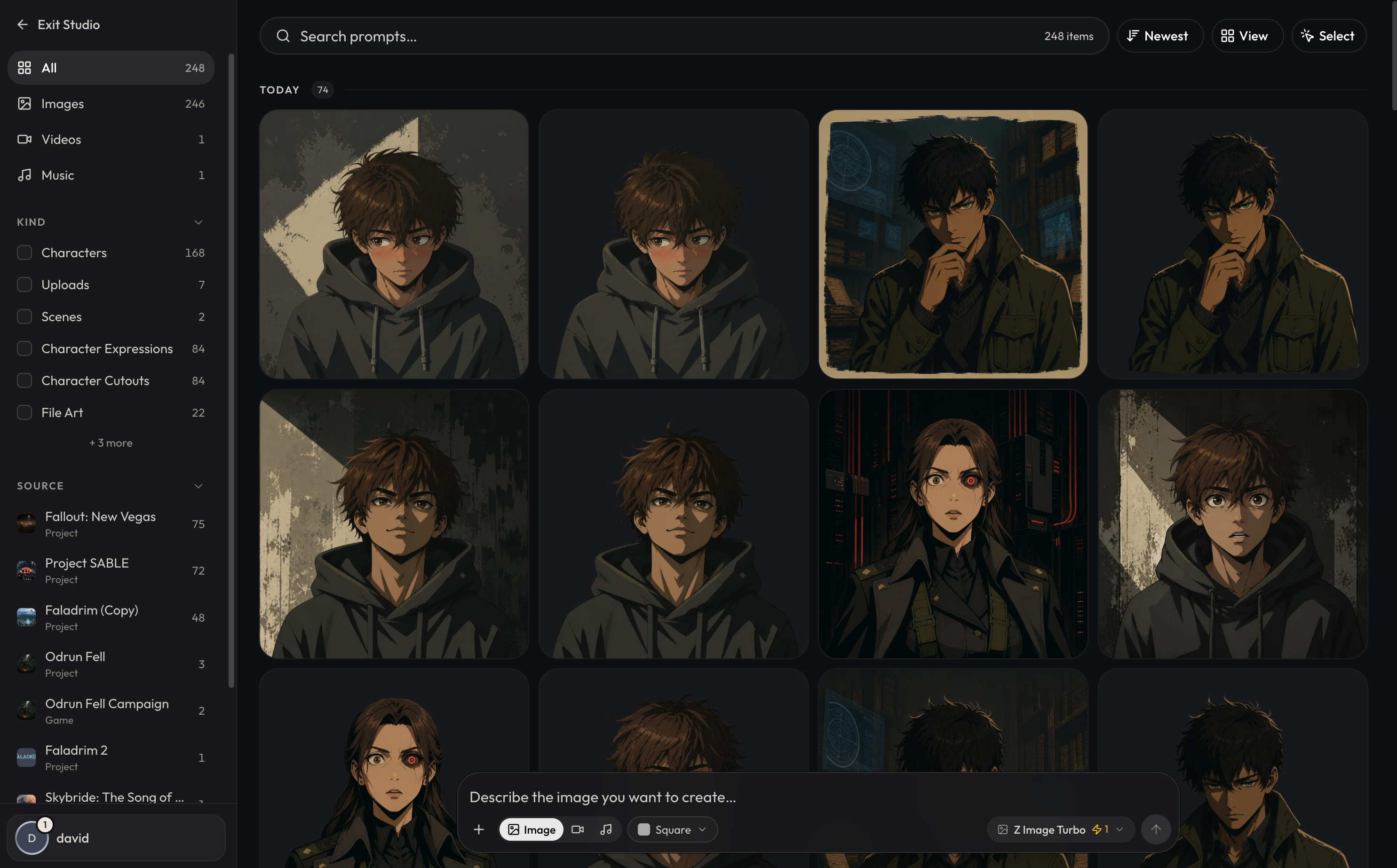1397x868 pixels.
Task: Open the View options dropdown
Action: pos(1247,36)
